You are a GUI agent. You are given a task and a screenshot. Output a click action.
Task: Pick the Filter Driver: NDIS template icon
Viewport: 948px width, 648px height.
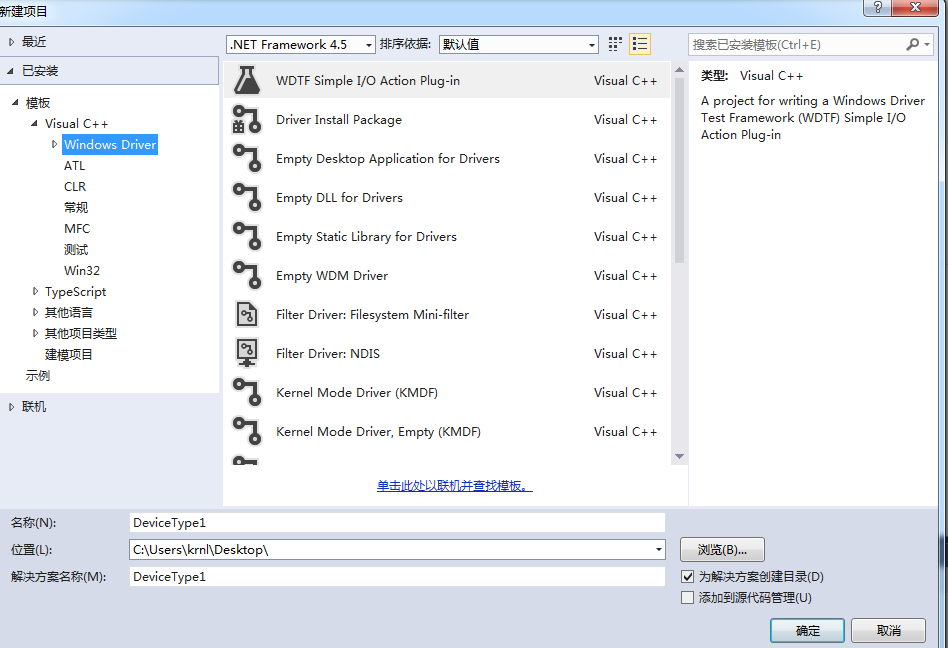point(246,354)
